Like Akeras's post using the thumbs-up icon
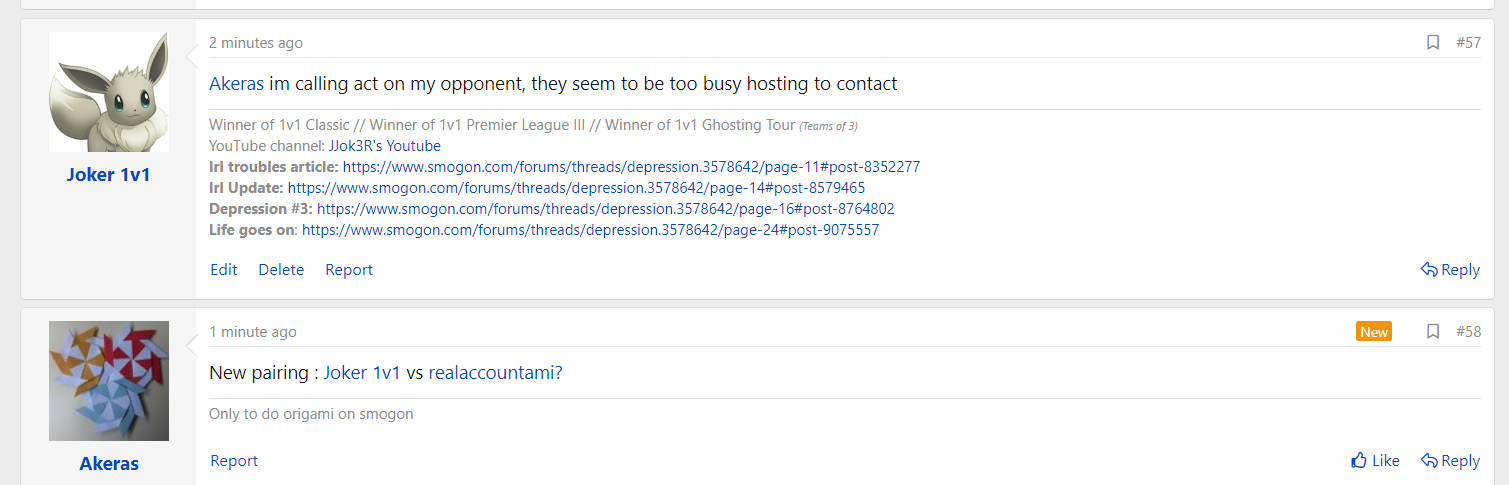This screenshot has height=485, width=1509. (x=1359, y=461)
